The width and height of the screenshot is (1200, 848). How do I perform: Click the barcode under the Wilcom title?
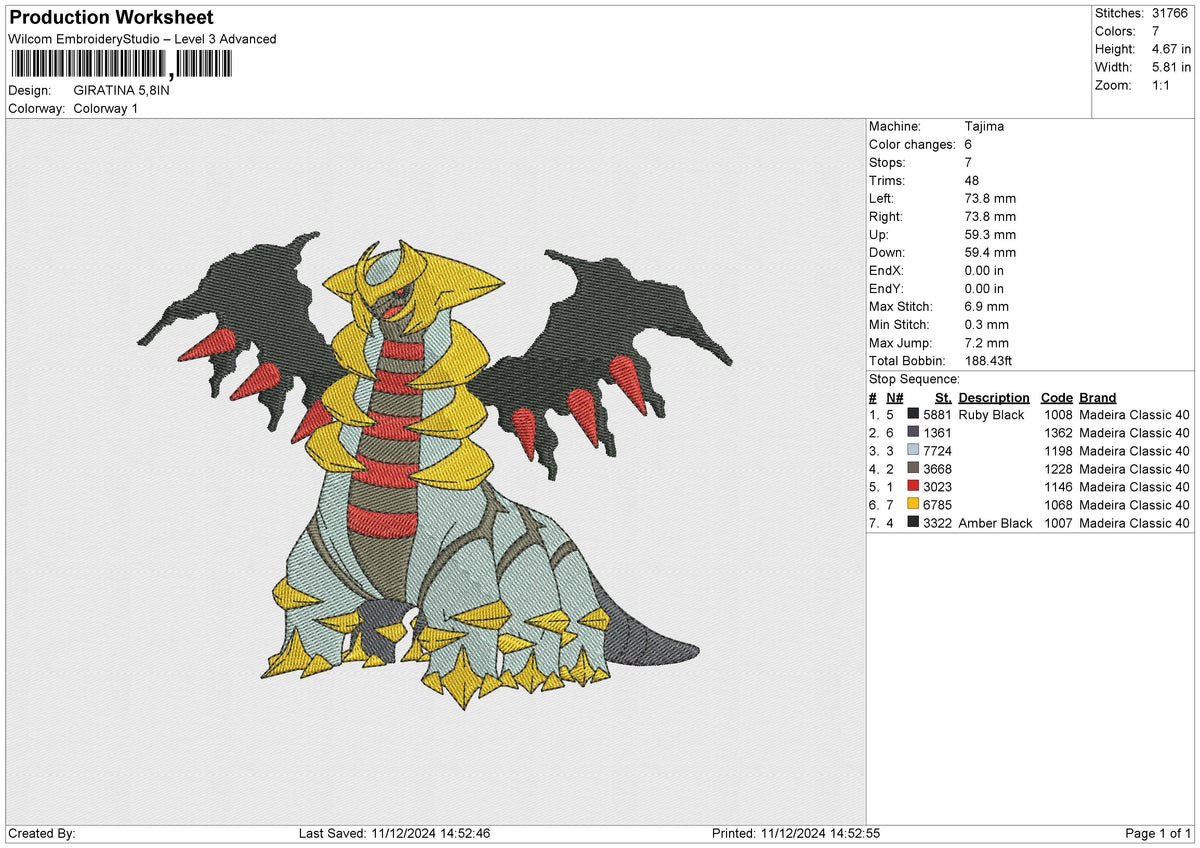click(120, 66)
